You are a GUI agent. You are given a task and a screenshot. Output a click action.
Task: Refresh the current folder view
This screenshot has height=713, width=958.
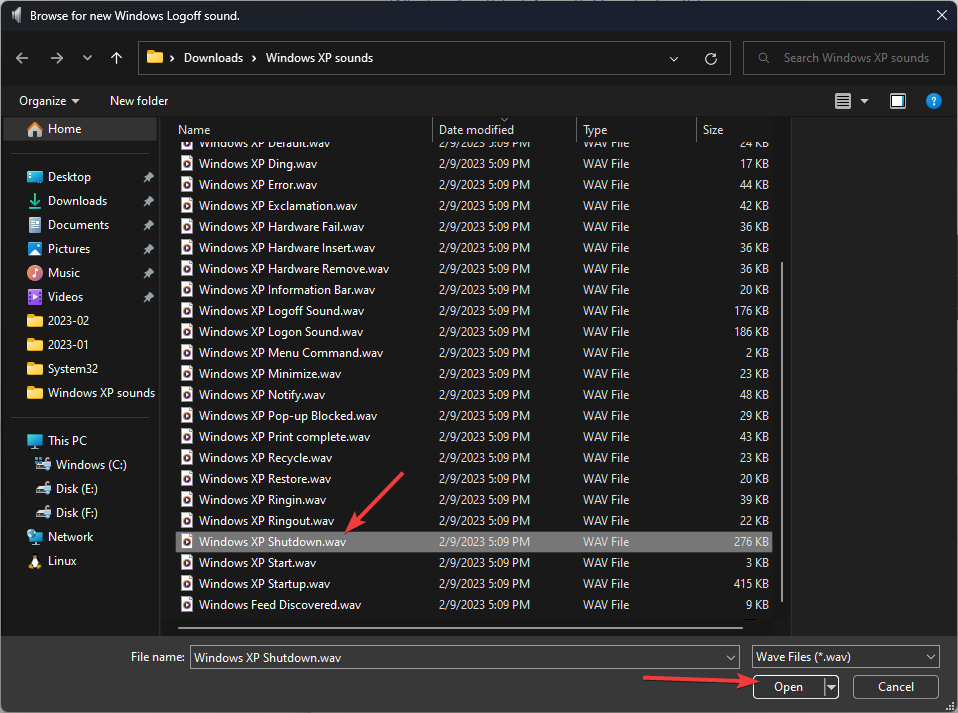coord(711,59)
